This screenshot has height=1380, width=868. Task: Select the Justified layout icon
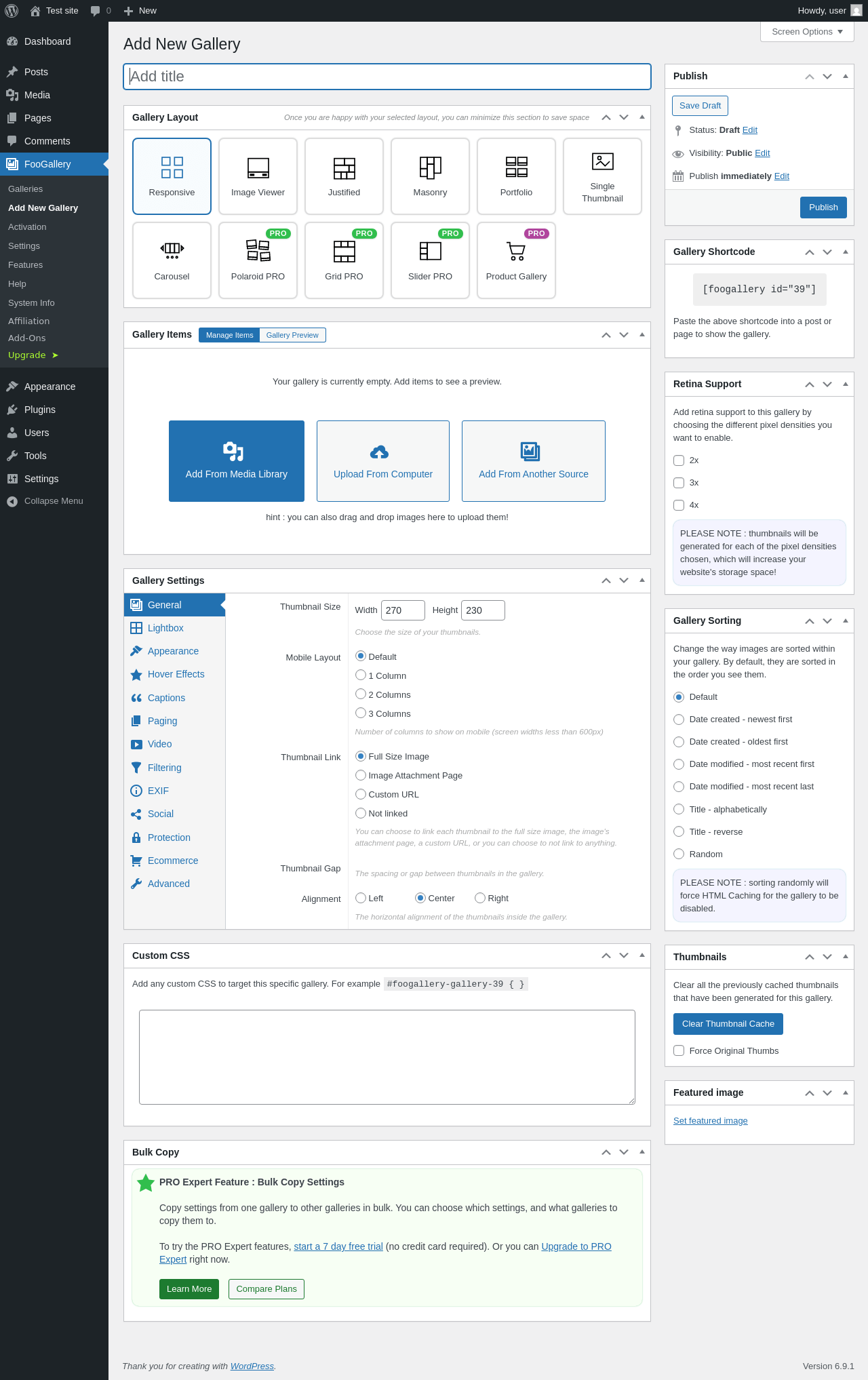click(x=344, y=167)
